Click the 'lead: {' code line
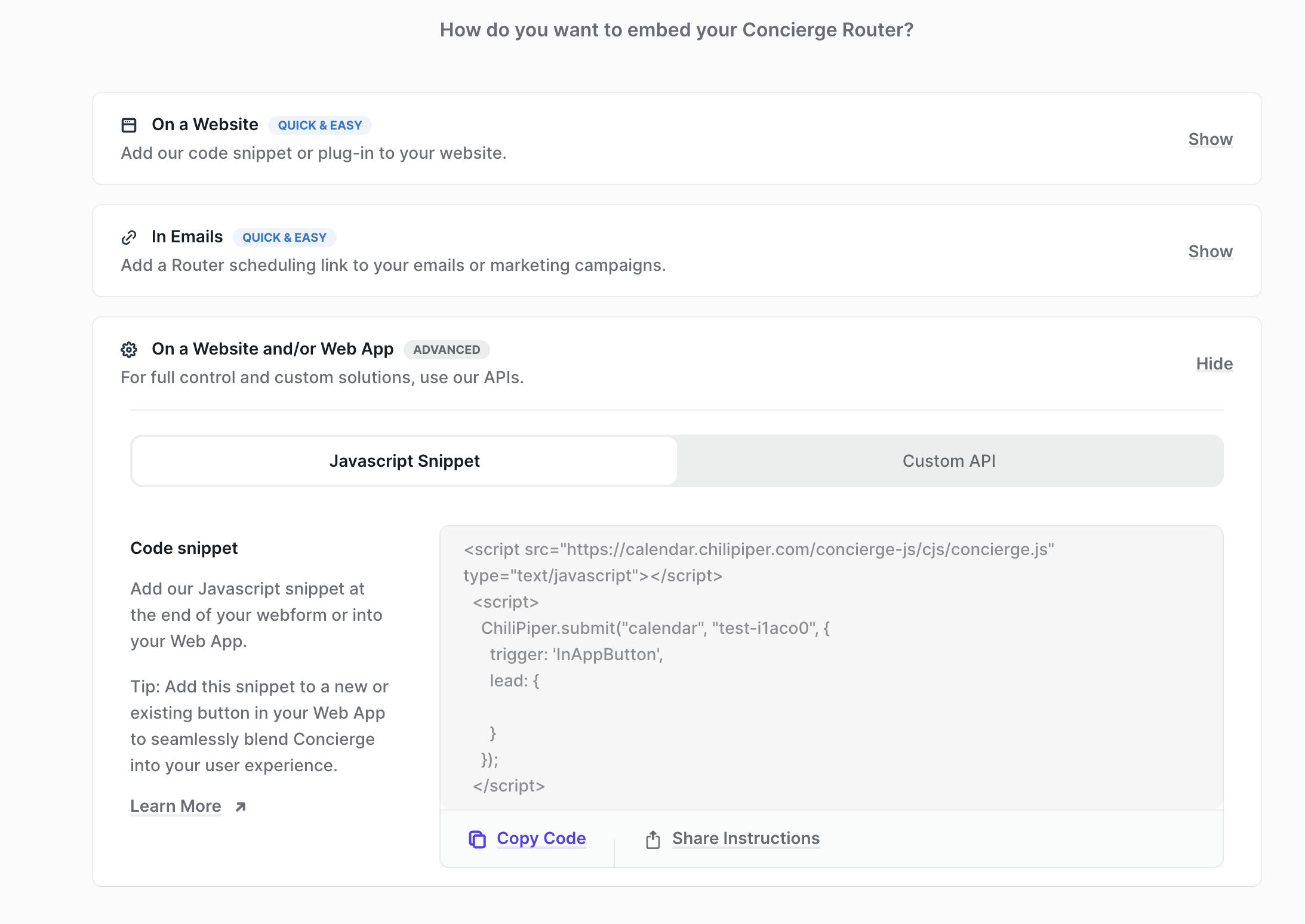Viewport: 1305px width, 924px height. [514, 680]
